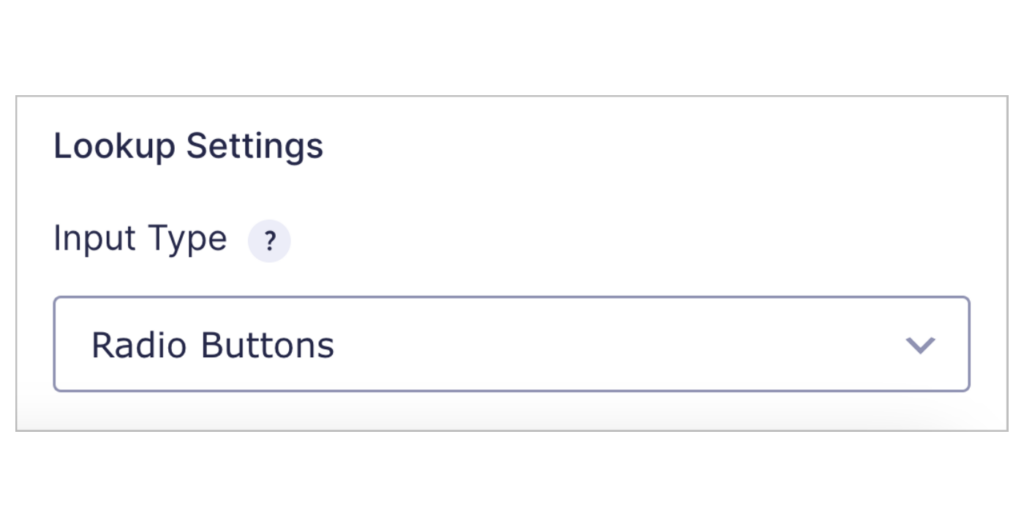
Task: Open help next to Input Type
Action: (269, 242)
